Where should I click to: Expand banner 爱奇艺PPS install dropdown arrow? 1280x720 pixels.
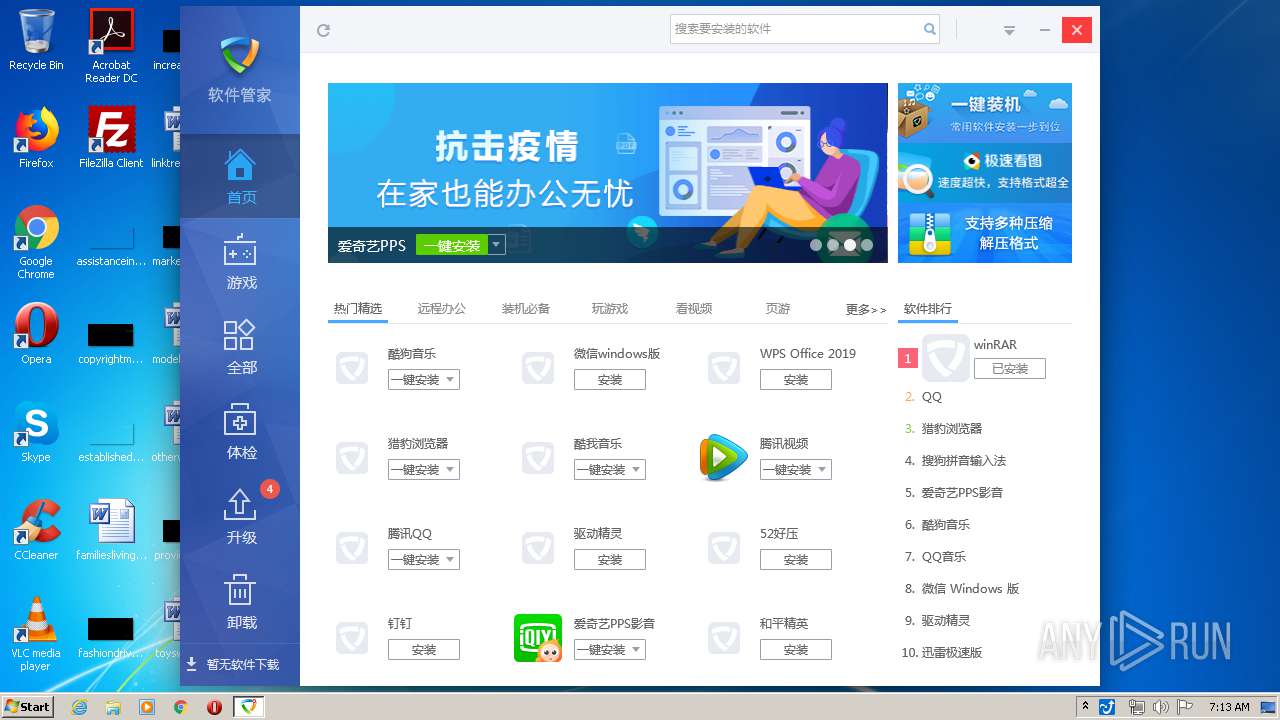(496, 245)
